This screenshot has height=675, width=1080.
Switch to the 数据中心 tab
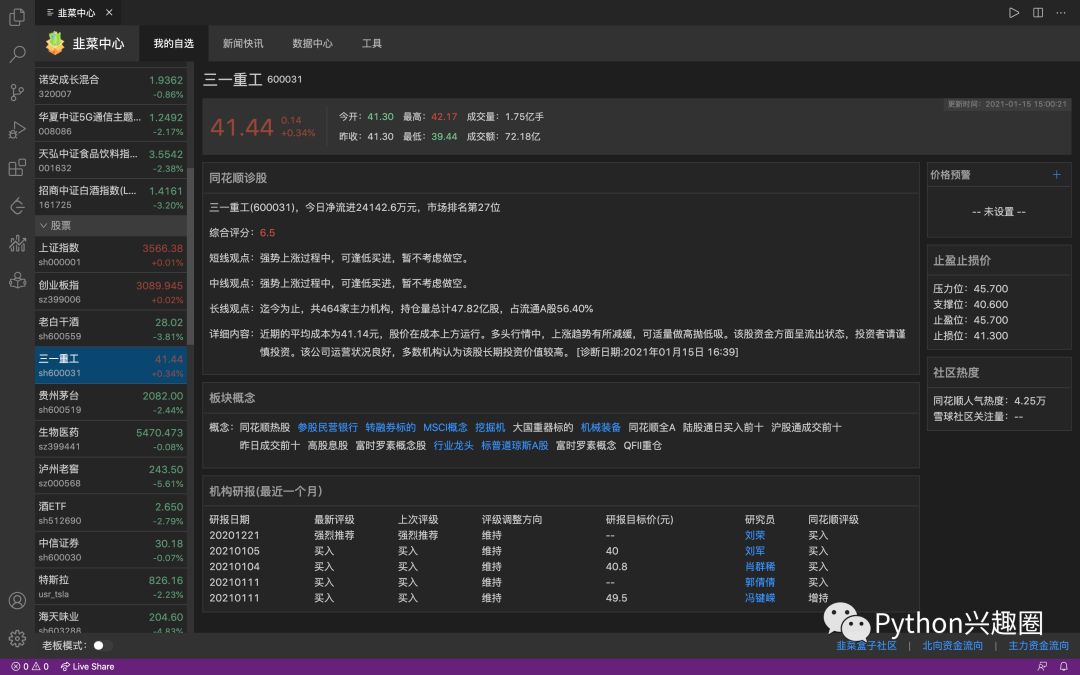[312, 43]
